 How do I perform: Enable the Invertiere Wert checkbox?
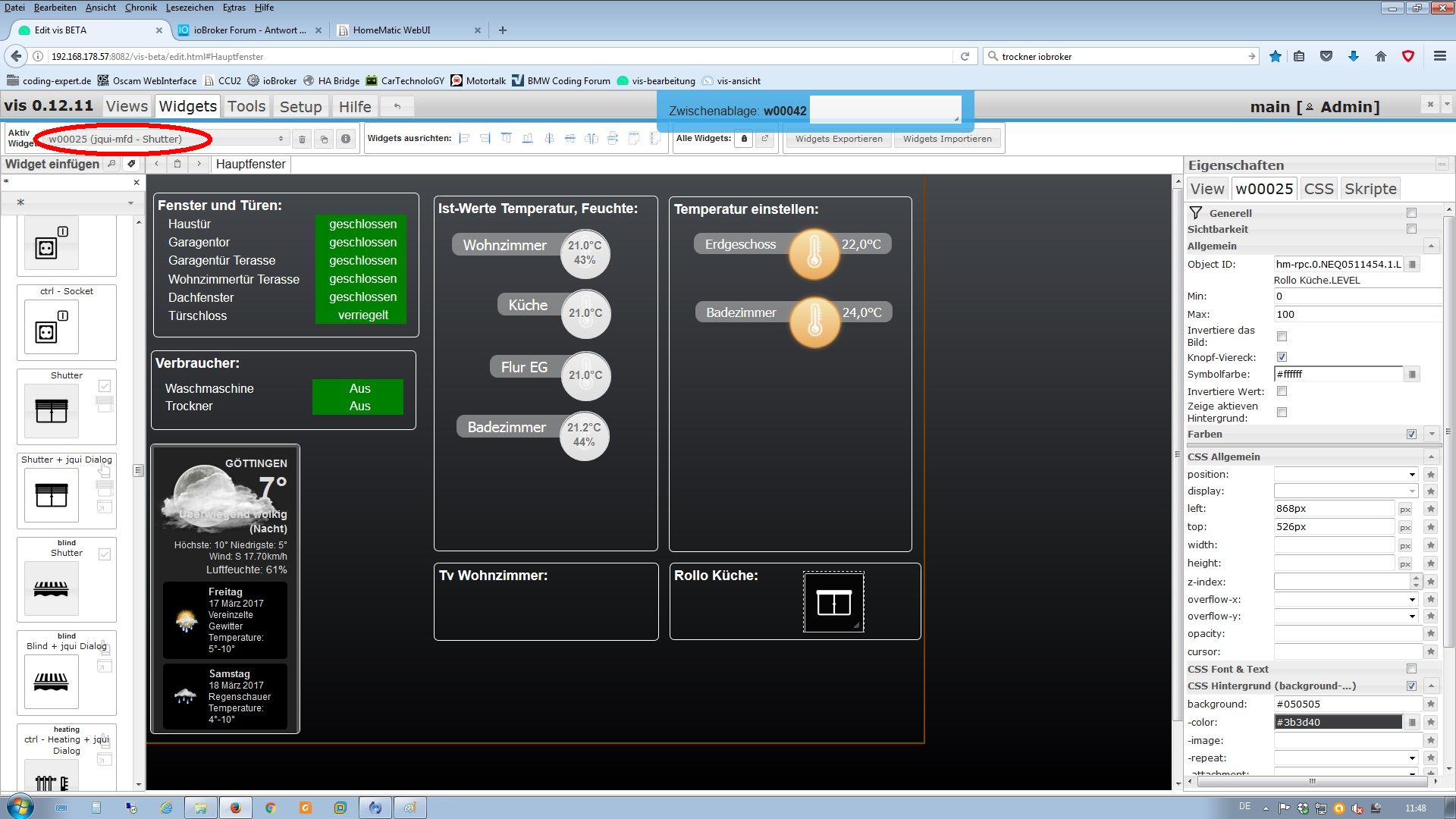[x=1282, y=391]
